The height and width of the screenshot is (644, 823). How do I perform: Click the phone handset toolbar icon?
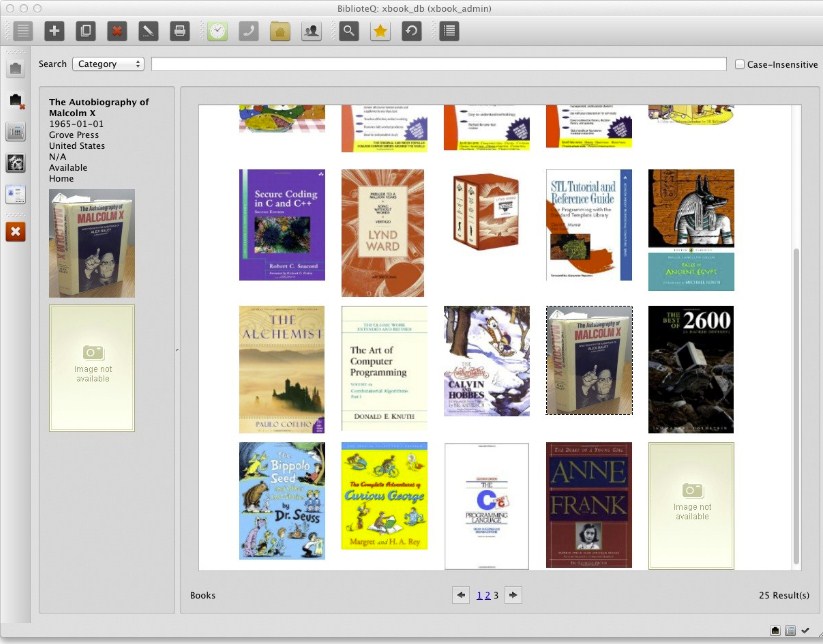click(249, 31)
